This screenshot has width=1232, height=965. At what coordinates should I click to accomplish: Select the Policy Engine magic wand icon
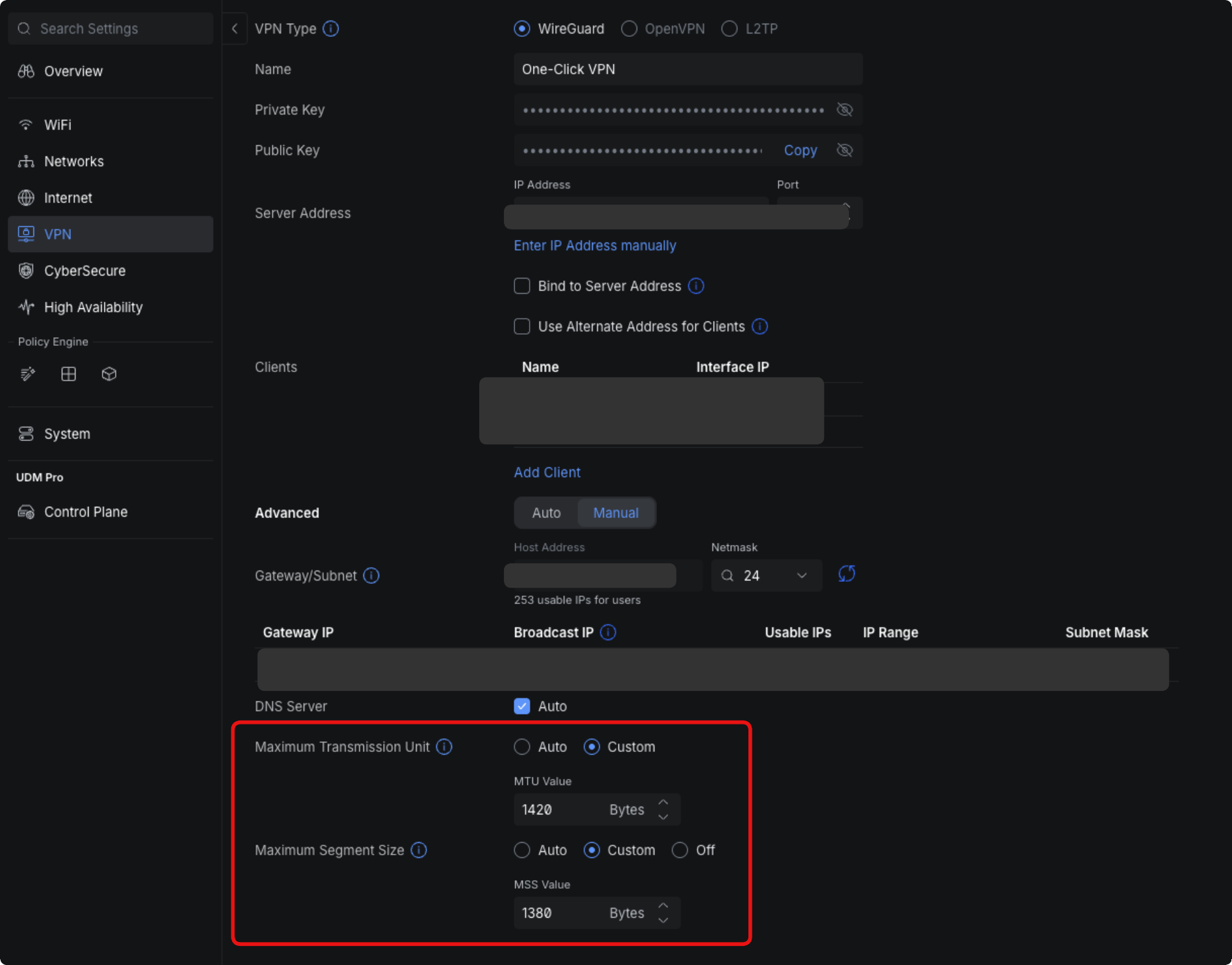click(27, 374)
